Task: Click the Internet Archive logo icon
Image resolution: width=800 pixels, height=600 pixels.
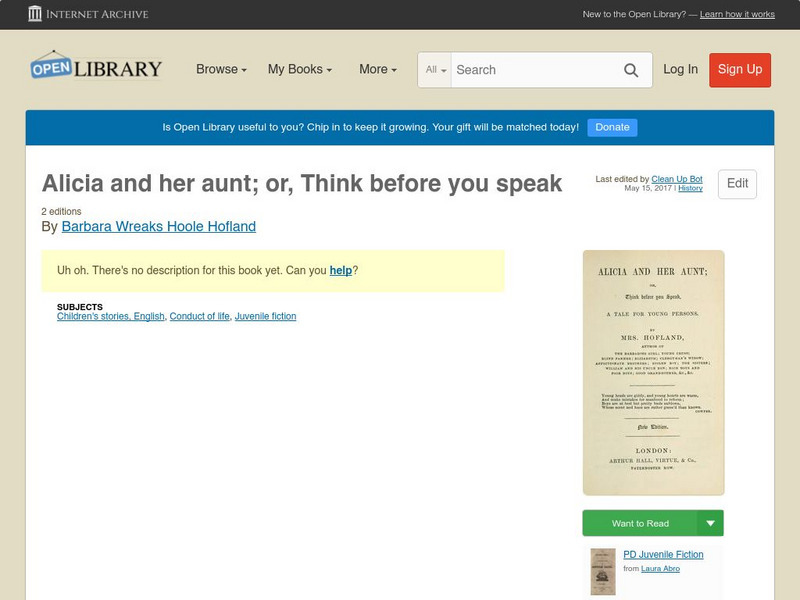Action: pos(37,14)
